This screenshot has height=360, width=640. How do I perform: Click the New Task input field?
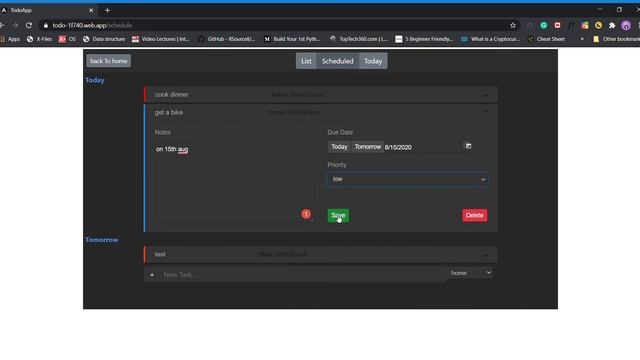click(302, 275)
